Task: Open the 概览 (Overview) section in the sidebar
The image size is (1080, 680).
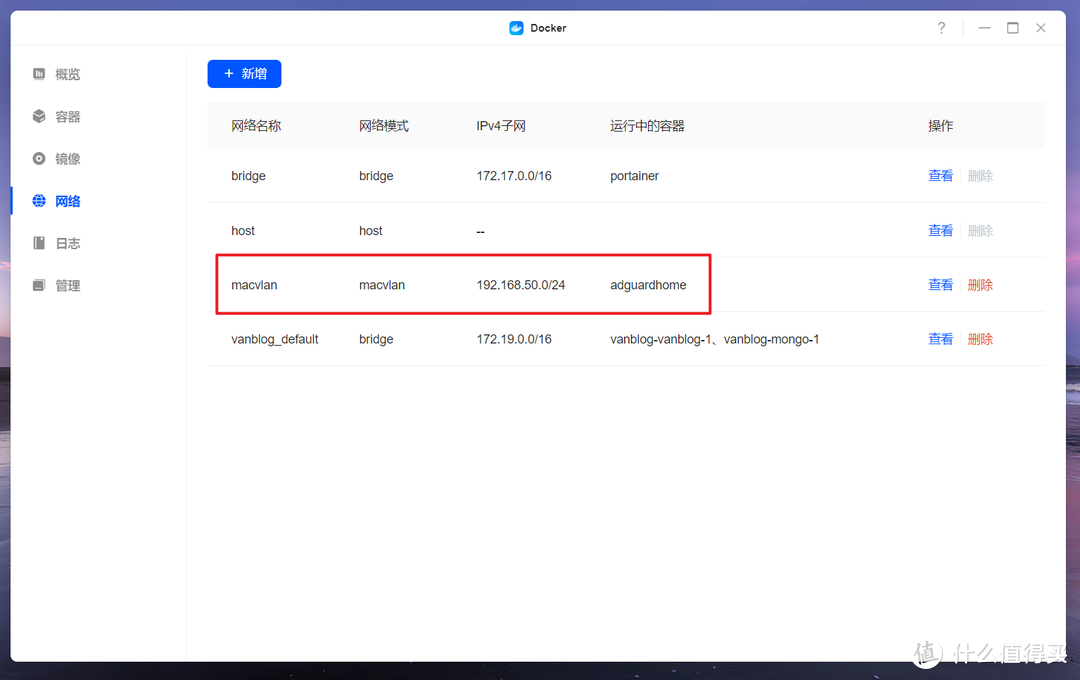Action: point(55,73)
